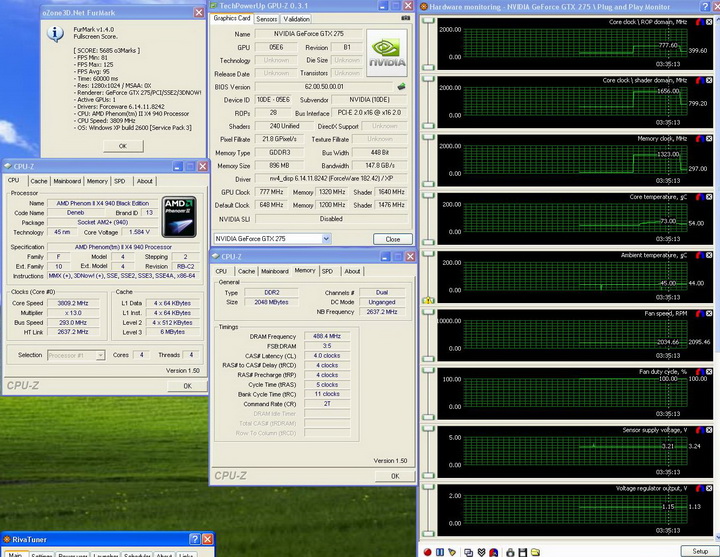Click the Level 3 cache 6 MBytes value
Screen dimensions: 720x557
[173, 332]
